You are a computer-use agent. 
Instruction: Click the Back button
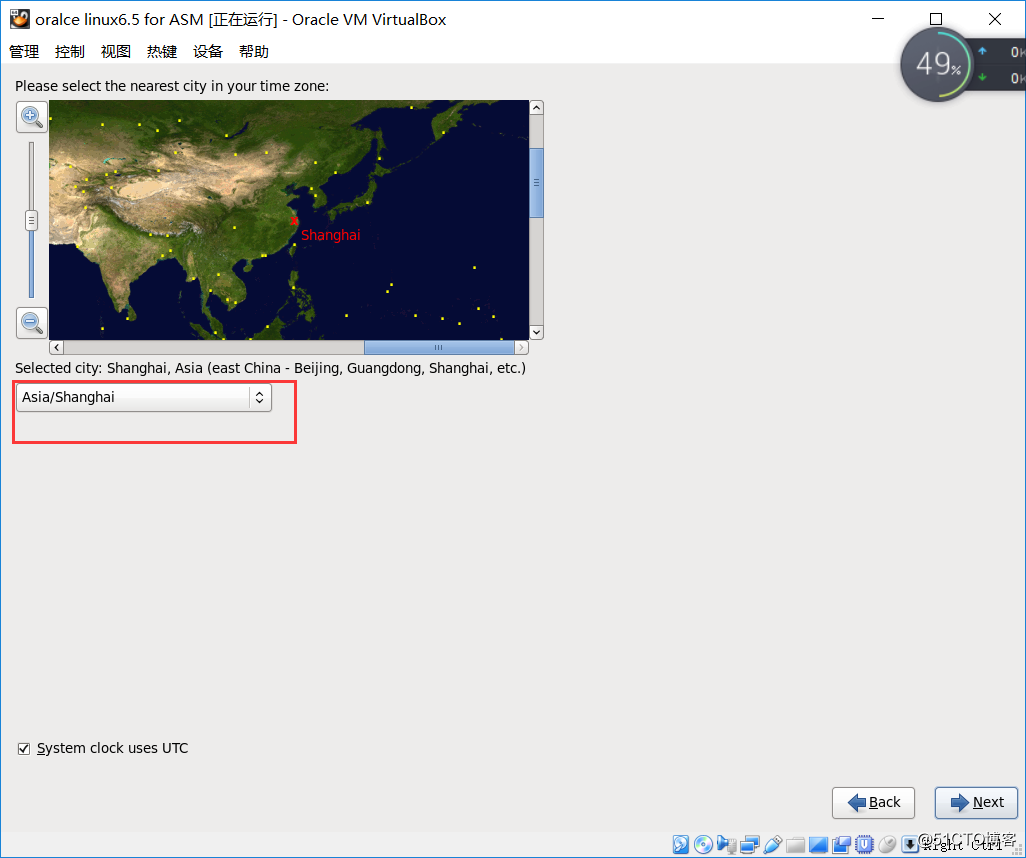pos(873,802)
